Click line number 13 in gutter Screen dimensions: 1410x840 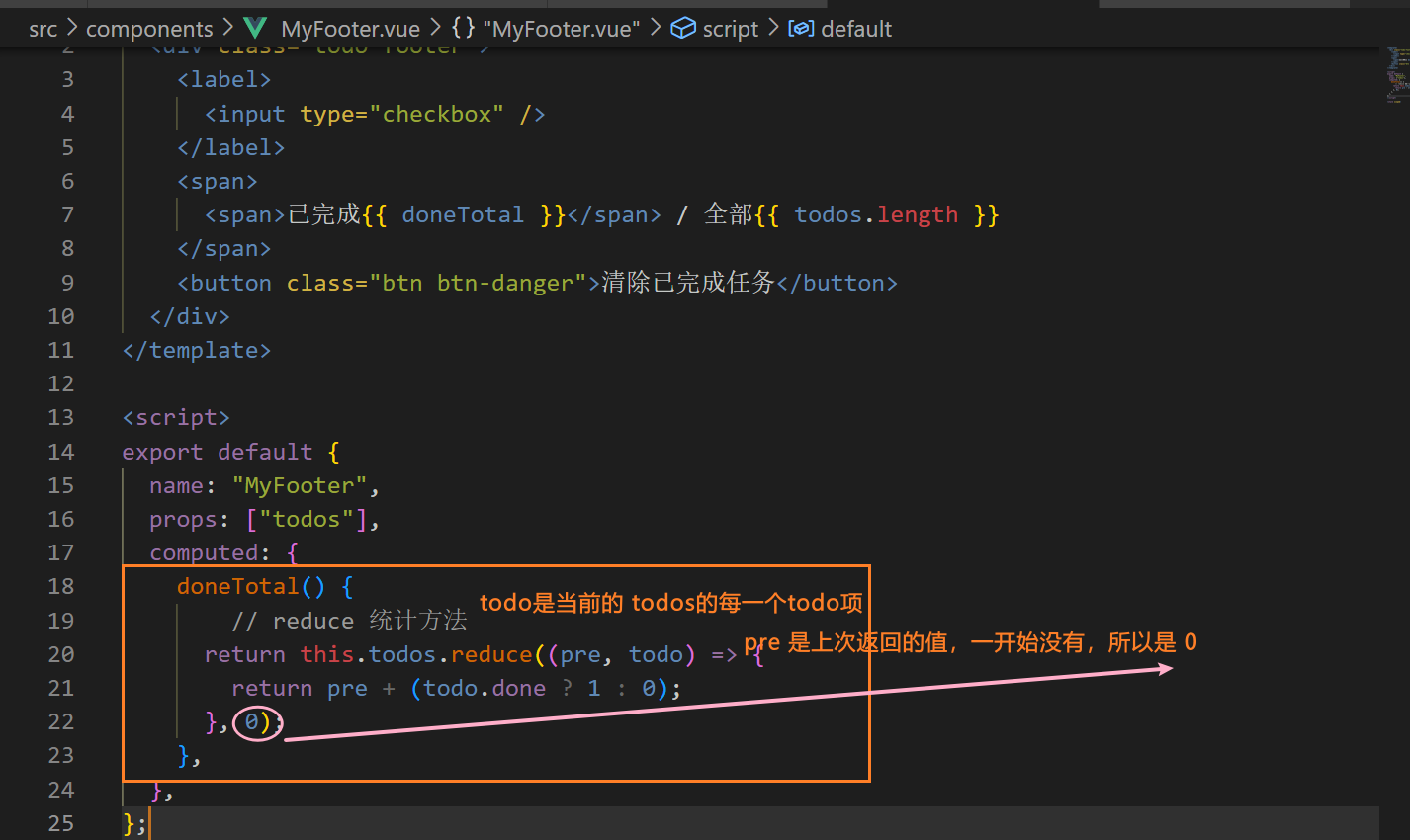coord(61,417)
